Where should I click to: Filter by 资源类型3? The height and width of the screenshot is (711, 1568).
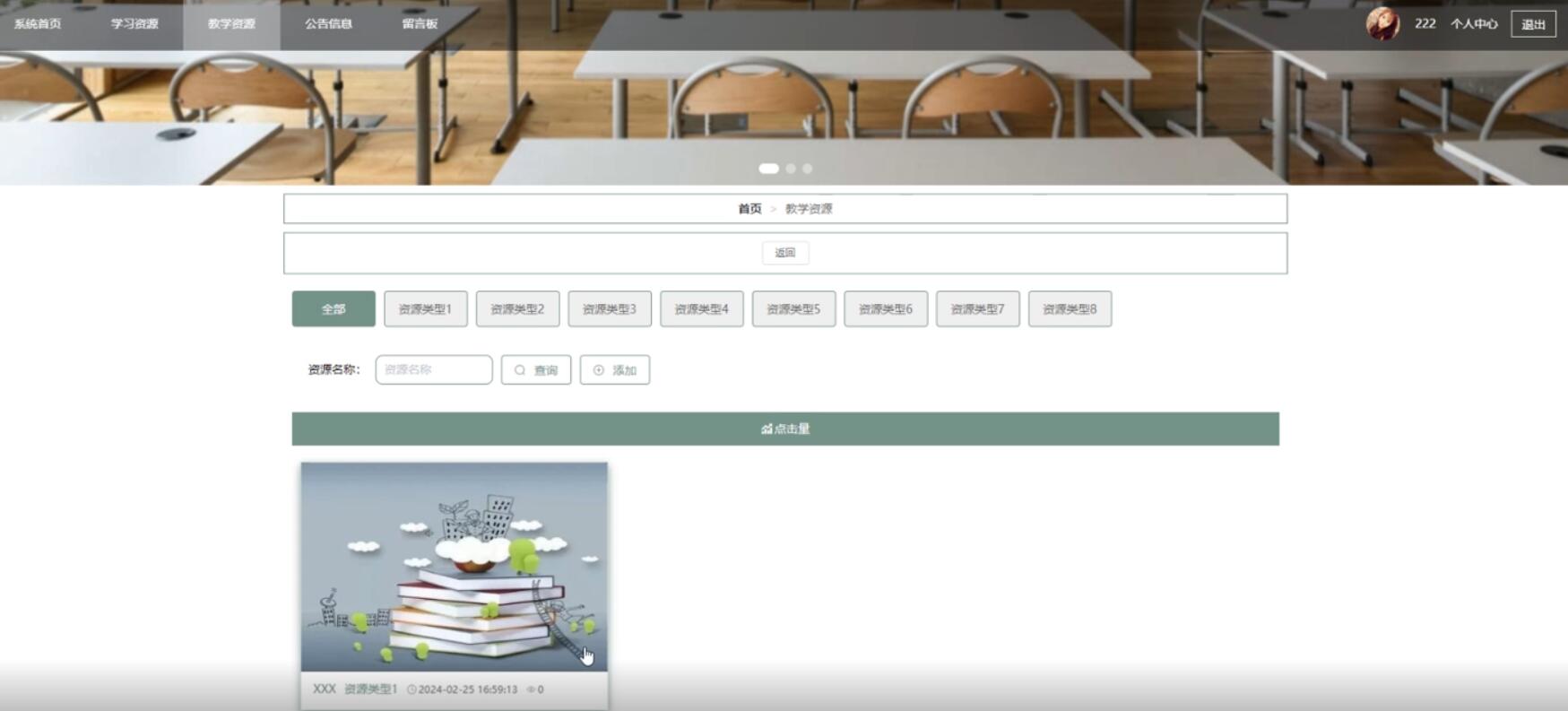click(x=610, y=309)
